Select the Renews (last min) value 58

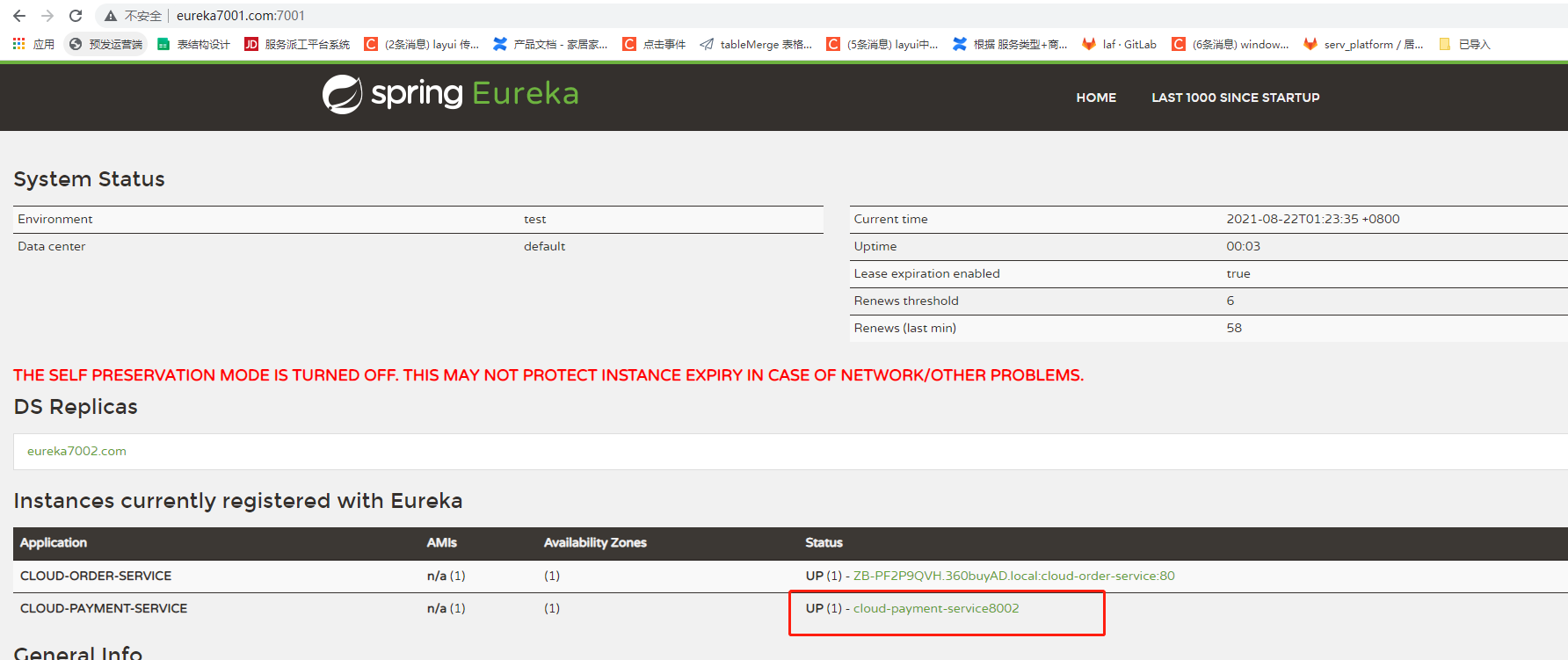(1234, 328)
